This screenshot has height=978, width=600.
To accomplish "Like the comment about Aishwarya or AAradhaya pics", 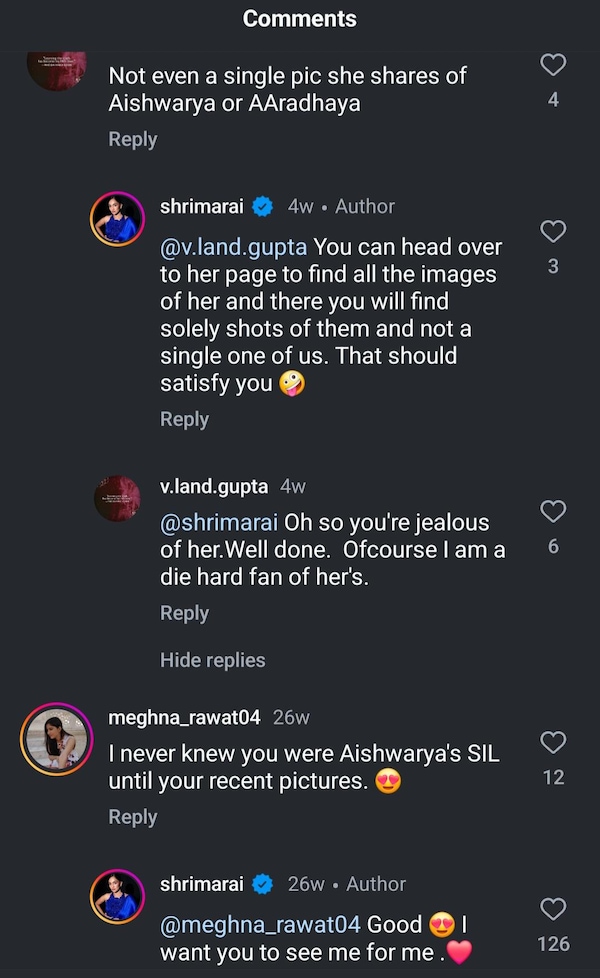I will [553, 66].
